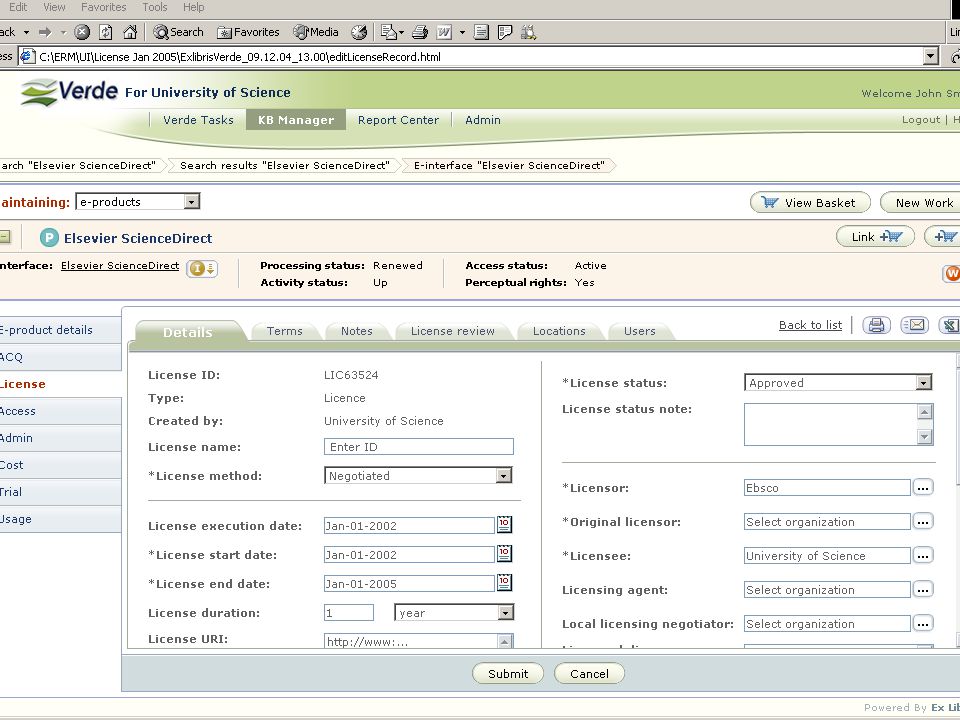Open calendar for License start date
Screen dimensions: 960x720
tap(504, 553)
